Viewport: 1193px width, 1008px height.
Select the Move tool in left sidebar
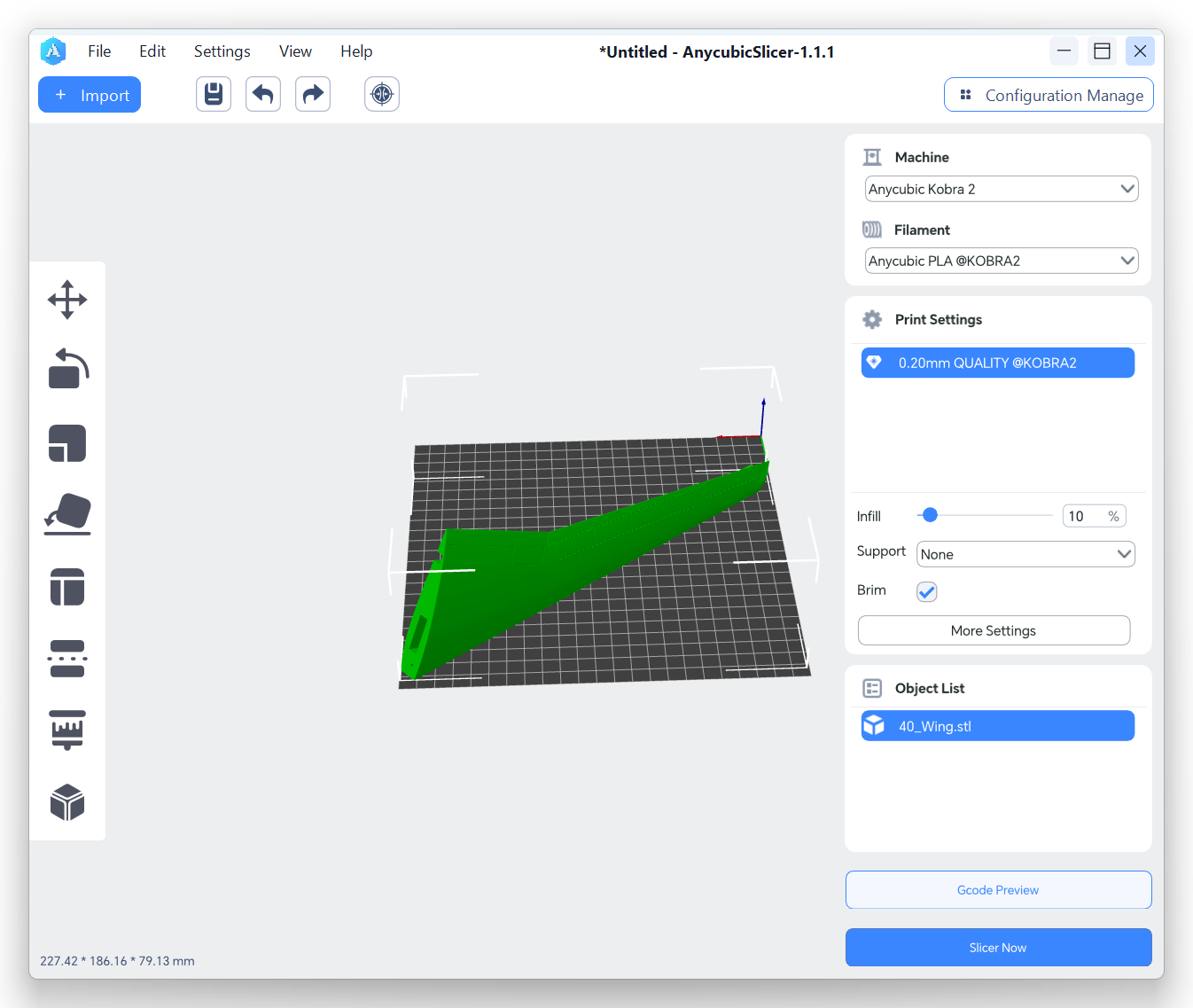[67, 300]
